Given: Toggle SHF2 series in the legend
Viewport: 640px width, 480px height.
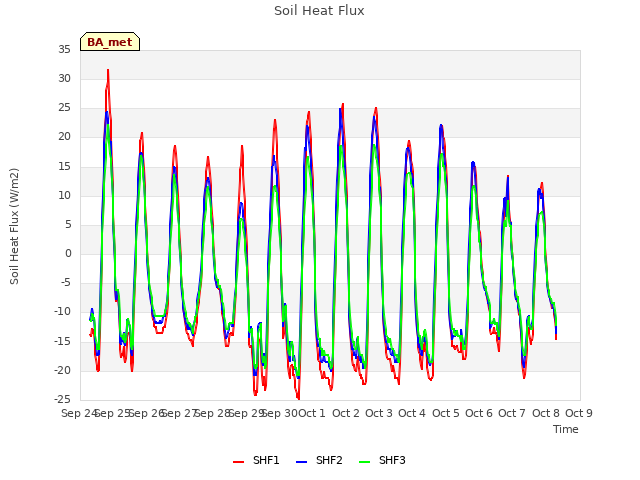Looking at the screenshot, I should [319, 460].
